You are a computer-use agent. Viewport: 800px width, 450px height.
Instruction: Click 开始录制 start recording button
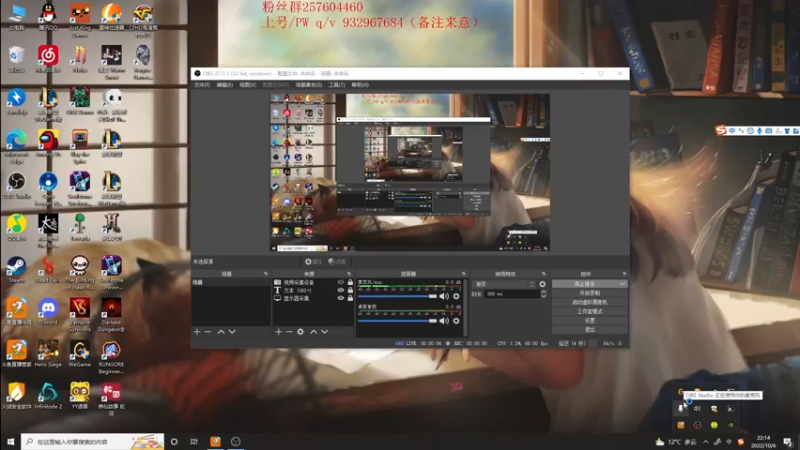590,293
